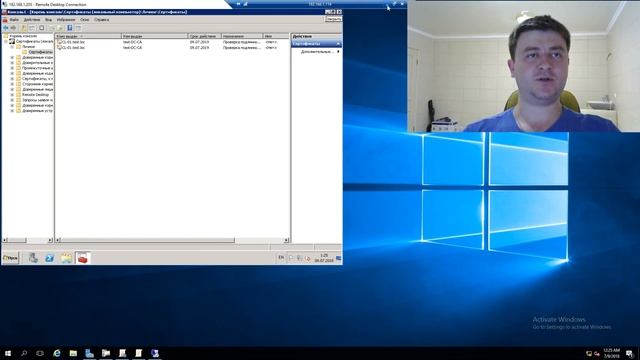Open the Справка menu

click(x=102, y=20)
